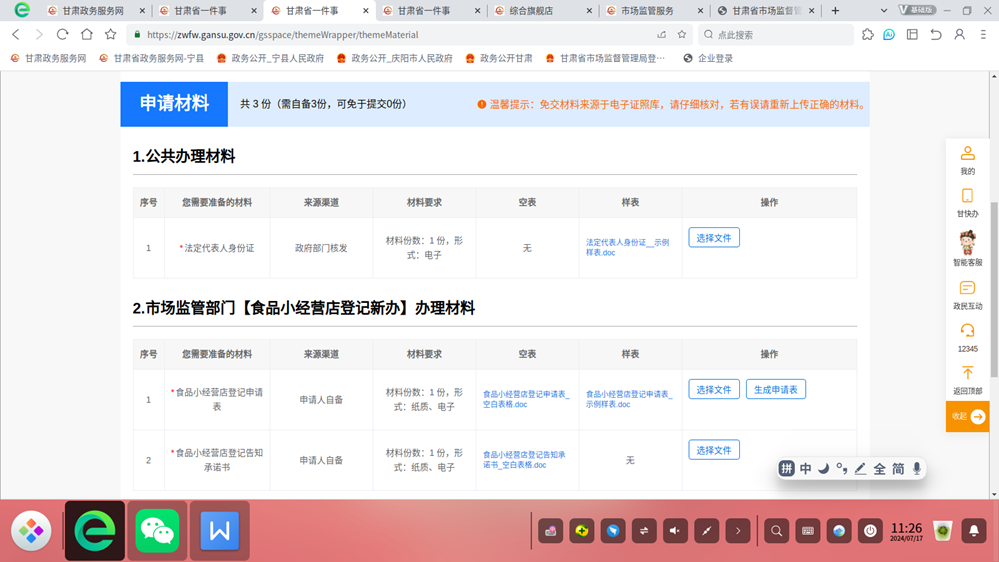Expand the tab list dropdown arrow
The width and height of the screenshot is (999, 562).
pos(884,11)
